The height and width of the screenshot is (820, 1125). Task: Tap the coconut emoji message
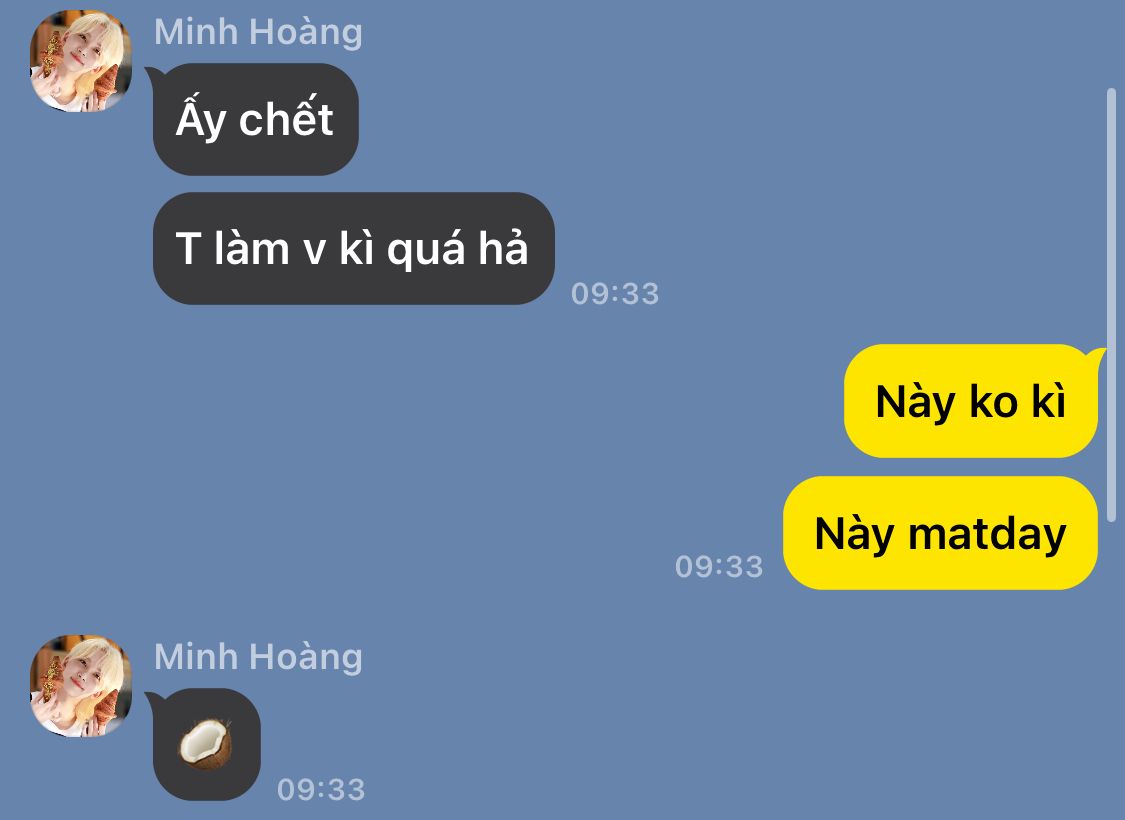(x=207, y=745)
